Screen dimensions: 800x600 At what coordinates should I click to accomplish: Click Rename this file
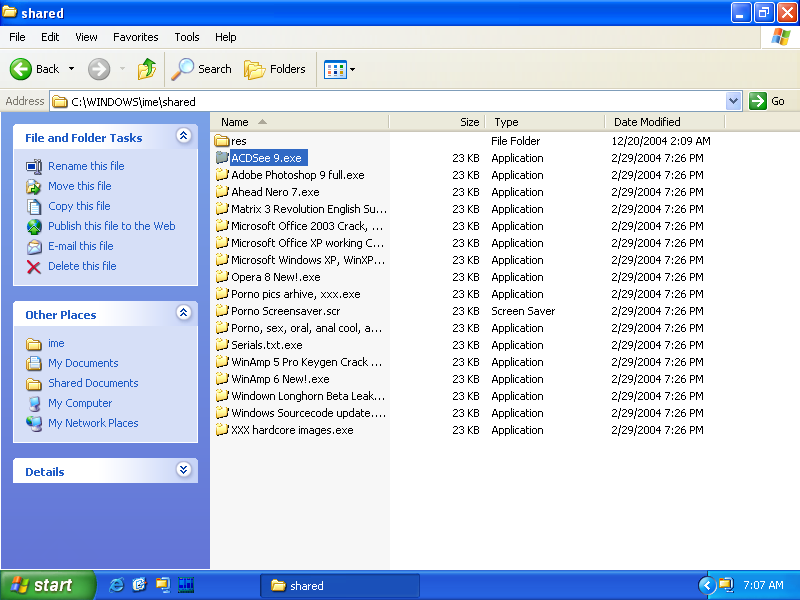click(86, 166)
